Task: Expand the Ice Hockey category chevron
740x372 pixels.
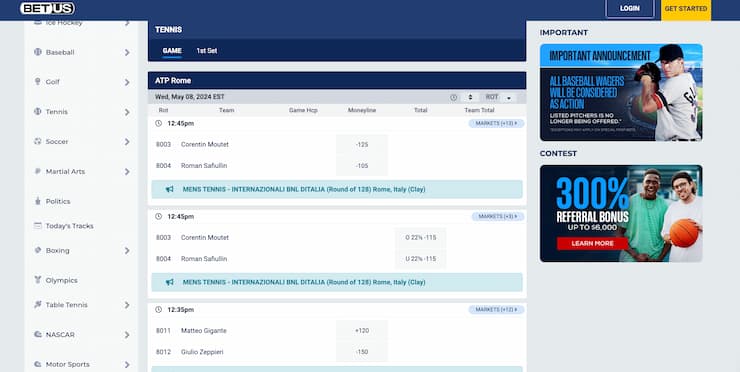Action: 127,23
